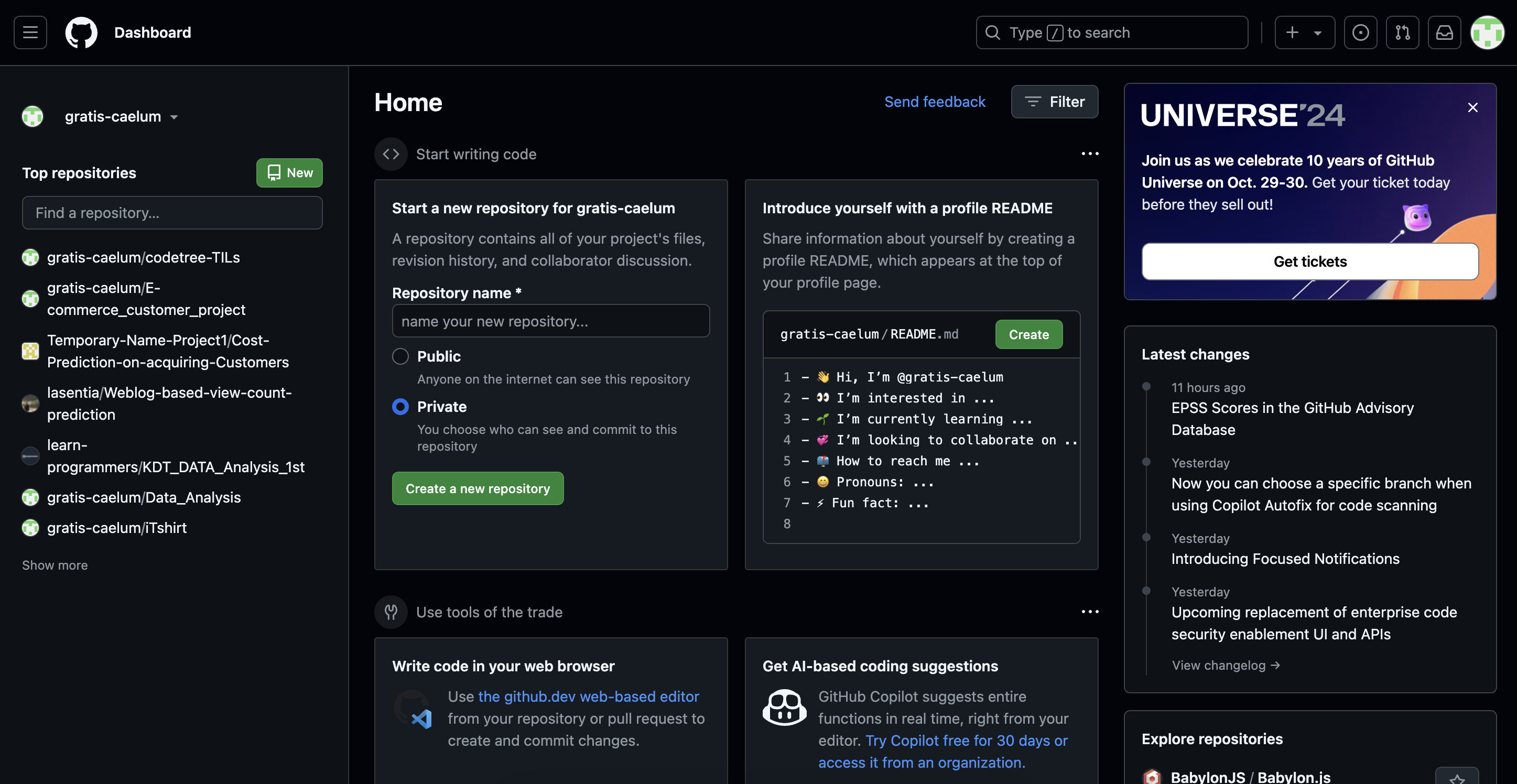
Task: Show more top repositories
Action: pyautogui.click(x=55, y=565)
